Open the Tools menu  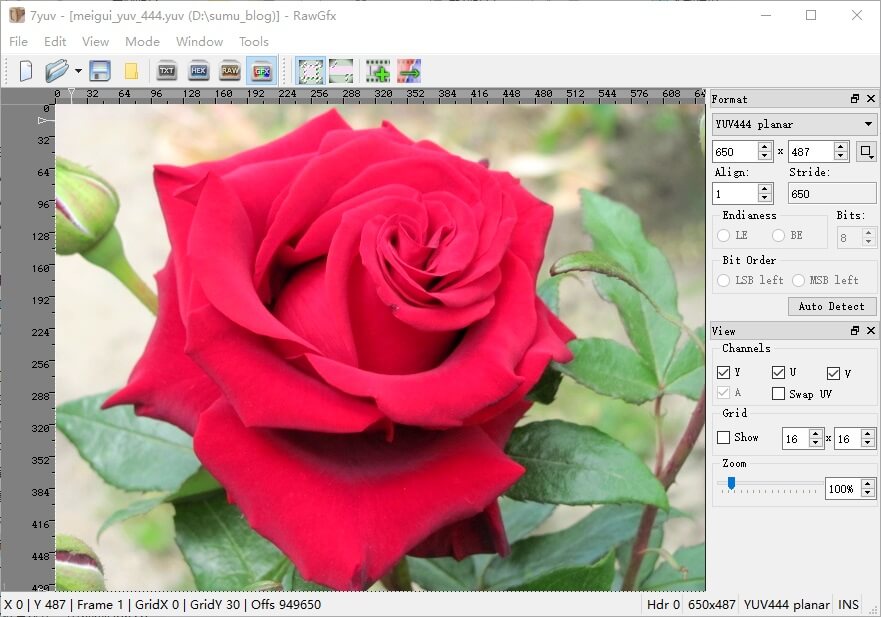tap(253, 42)
